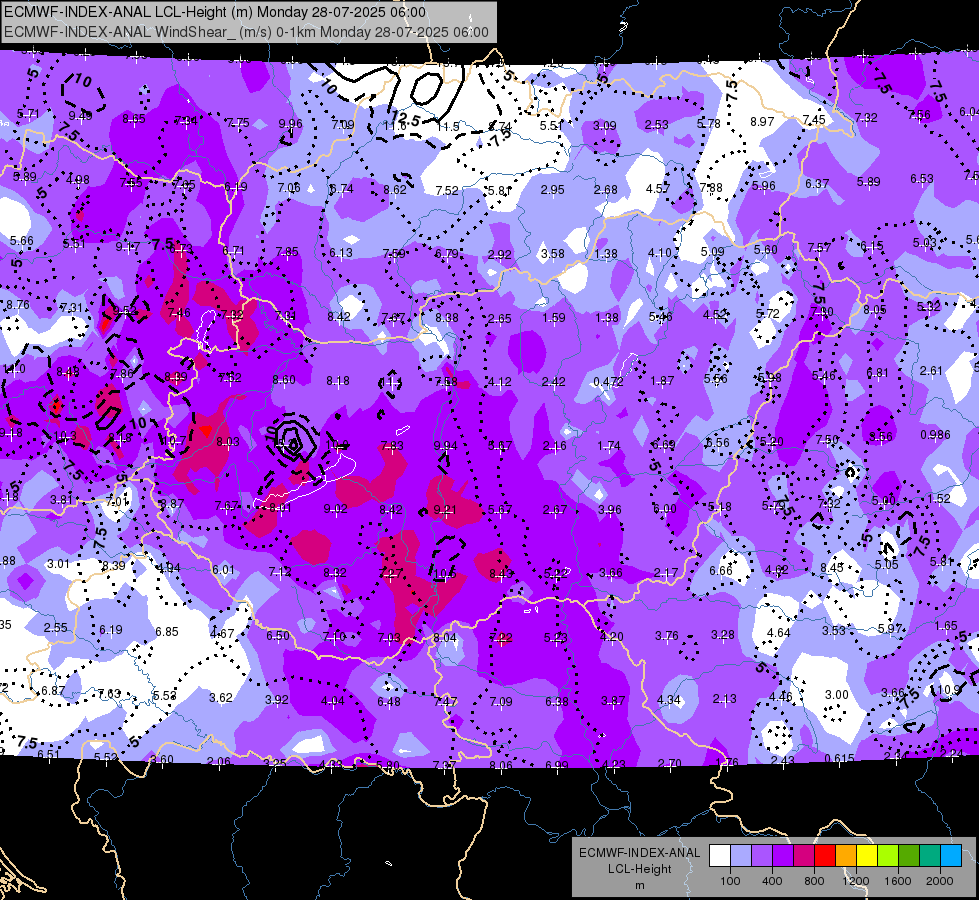The height and width of the screenshot is (900, 979).
Task: Click the 800 label under the legend
Action: 814,881
